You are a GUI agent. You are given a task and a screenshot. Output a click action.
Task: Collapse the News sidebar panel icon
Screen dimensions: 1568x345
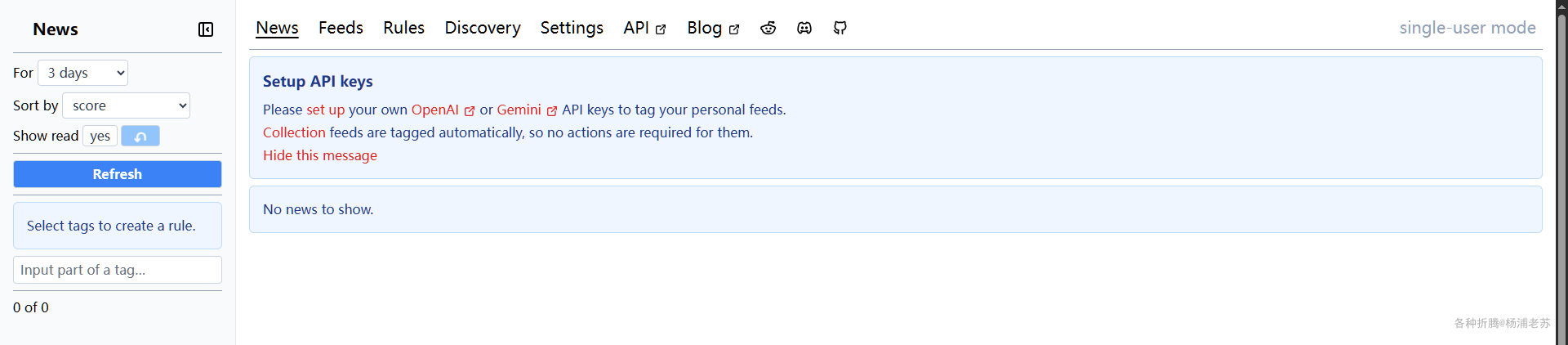(206, 29)
